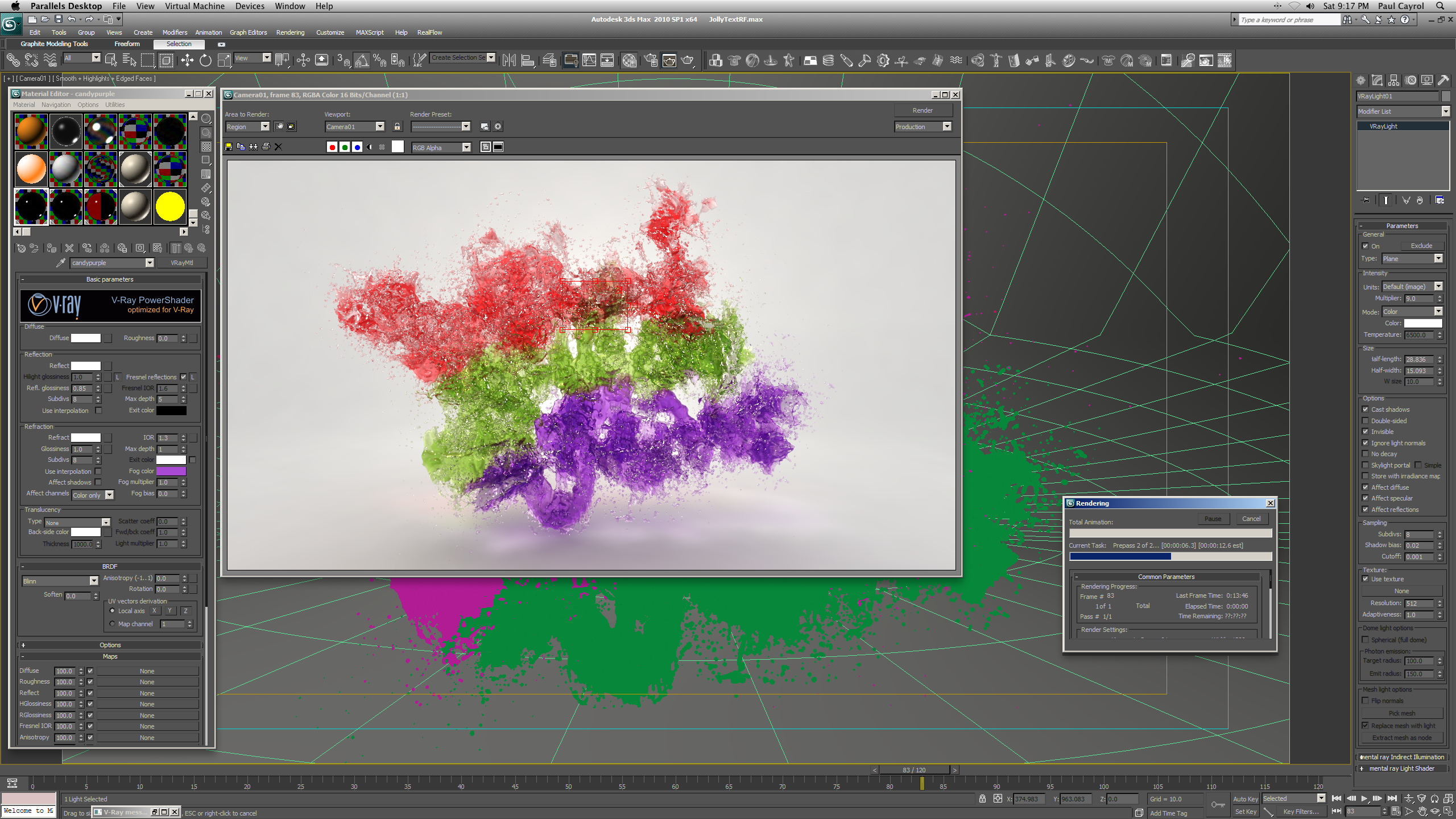The width and height of the screenshot is (1456, 819).
Task: Select the Rotate tool in toolbar
Action: click(x=205, y=60)
